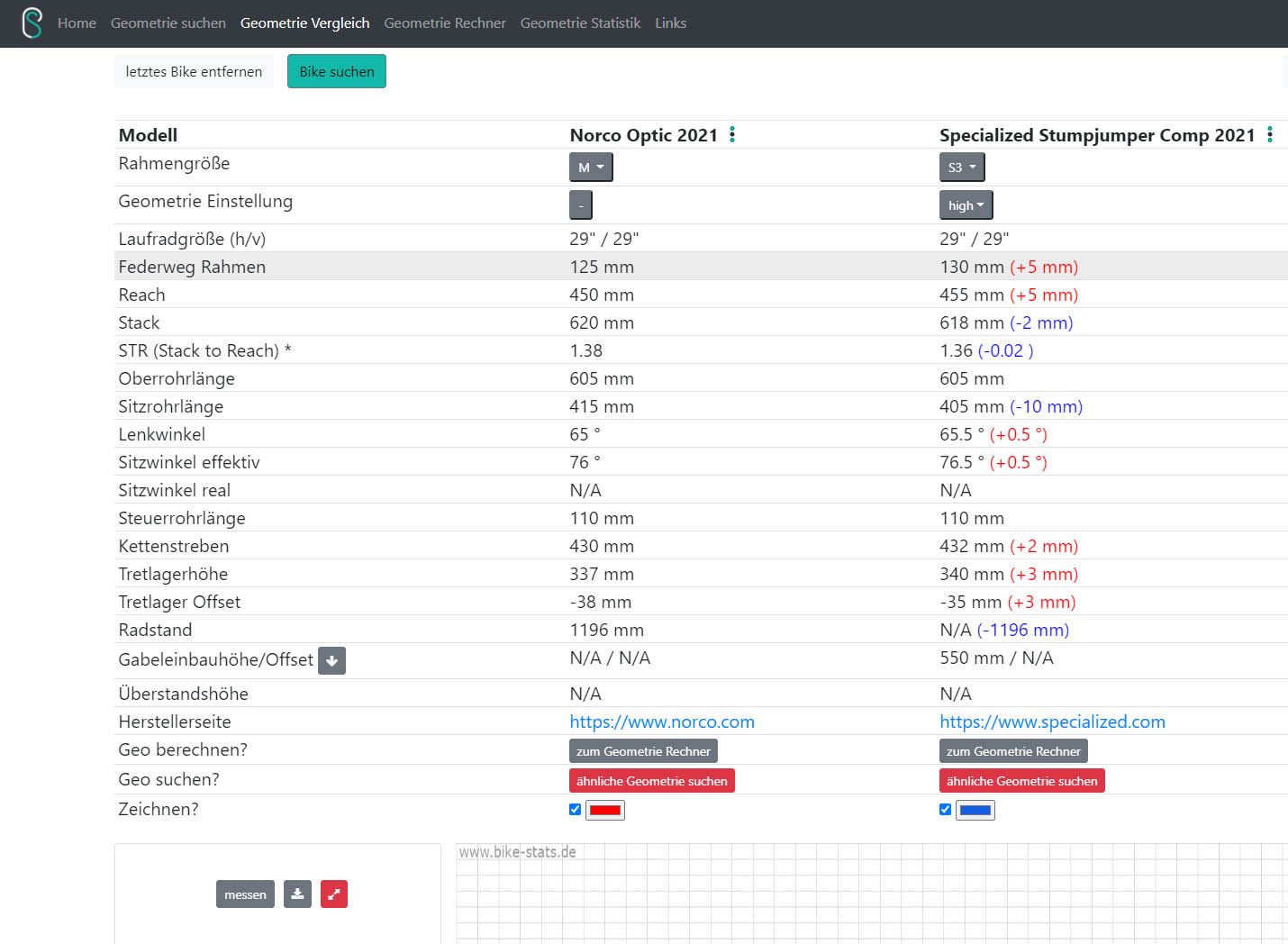Select Geometrie Vergleich nav item
The image size is (1288, 944).
pos(304,23)
